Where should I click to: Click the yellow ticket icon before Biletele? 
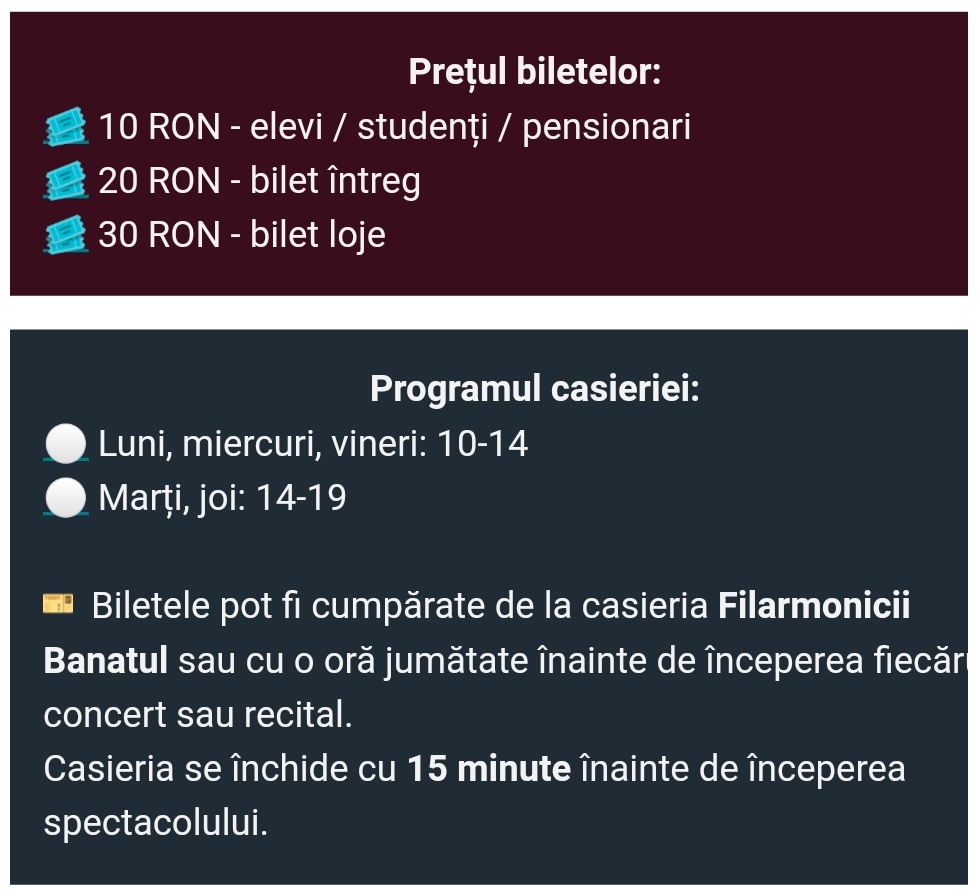[58, 604]
